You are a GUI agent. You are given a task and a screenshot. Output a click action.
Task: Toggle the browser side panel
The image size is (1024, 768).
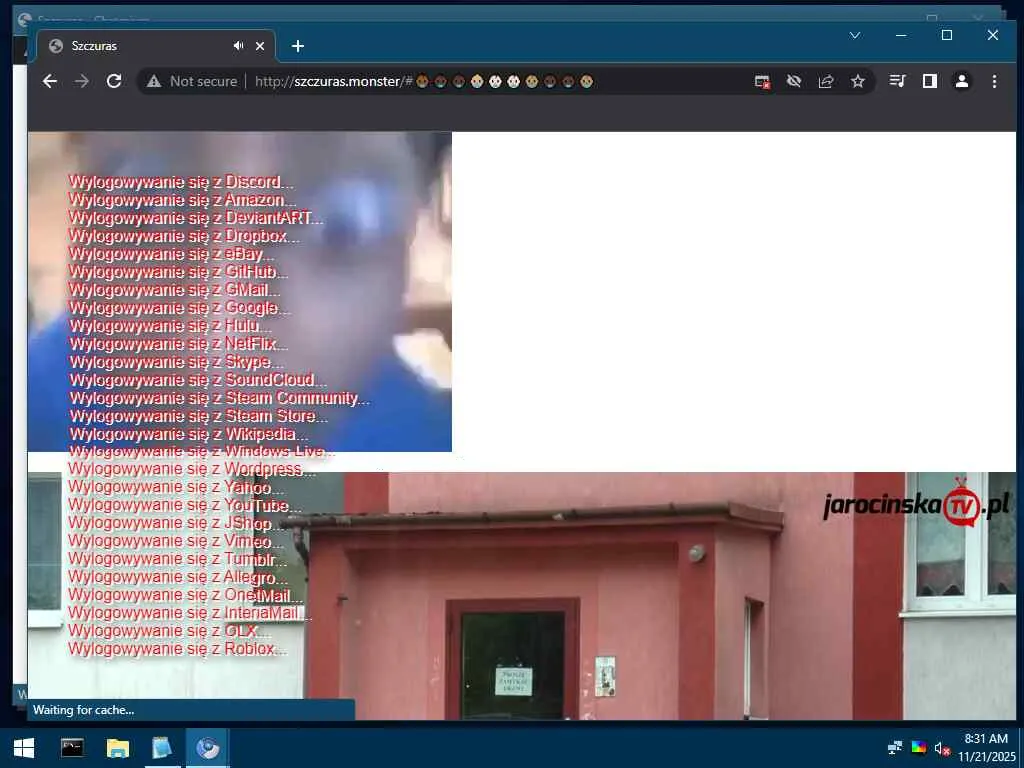(x=930, y=81)
